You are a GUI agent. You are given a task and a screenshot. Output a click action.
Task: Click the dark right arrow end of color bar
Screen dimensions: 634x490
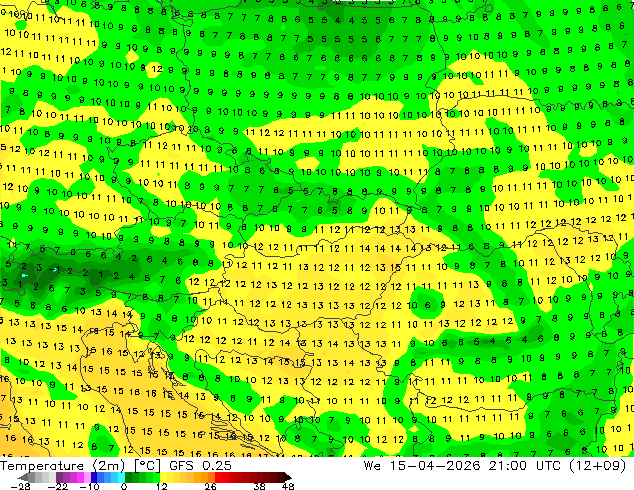click(287, 477)
